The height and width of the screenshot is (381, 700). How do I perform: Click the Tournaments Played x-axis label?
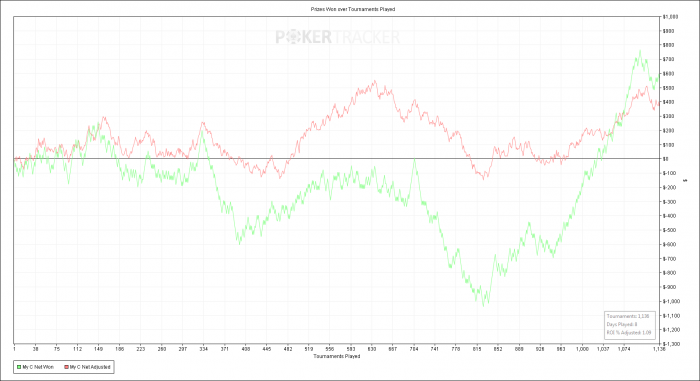(337, 356)
